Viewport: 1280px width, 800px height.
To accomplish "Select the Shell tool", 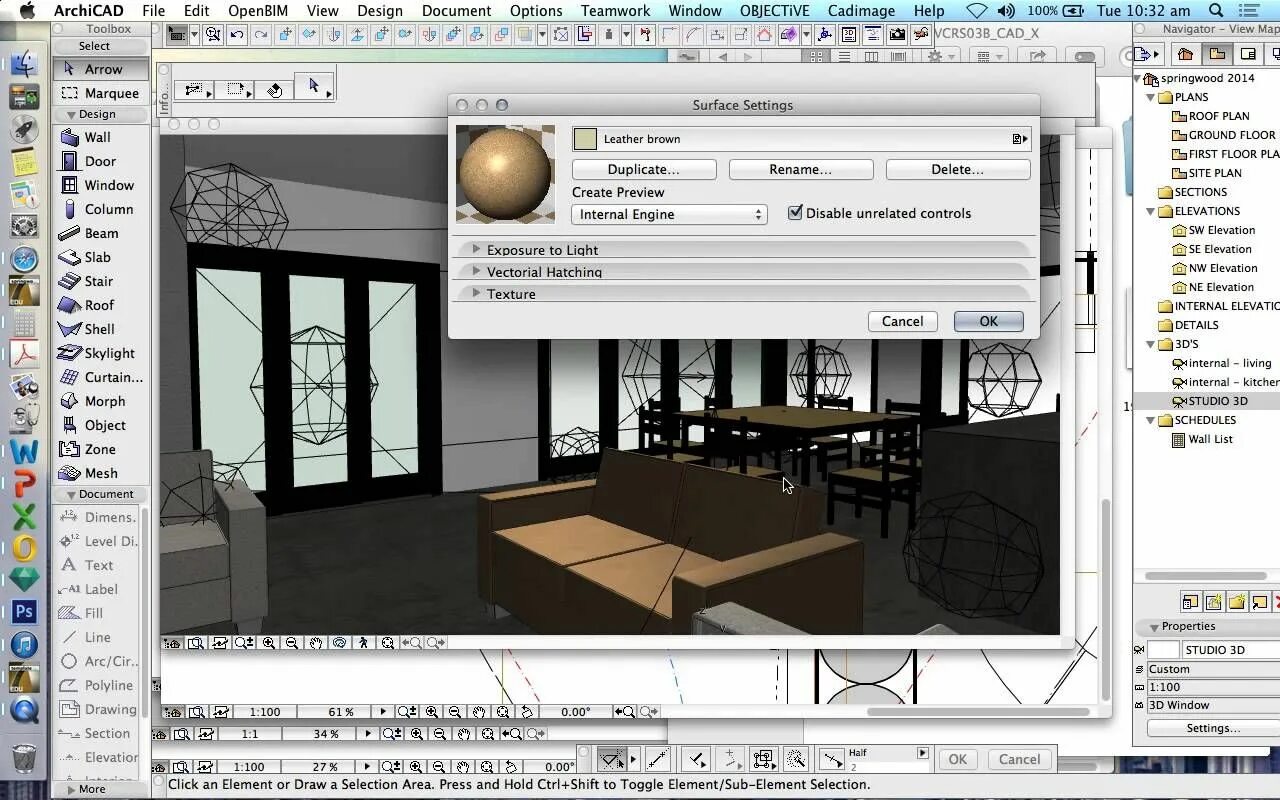I will click(101, 329).
